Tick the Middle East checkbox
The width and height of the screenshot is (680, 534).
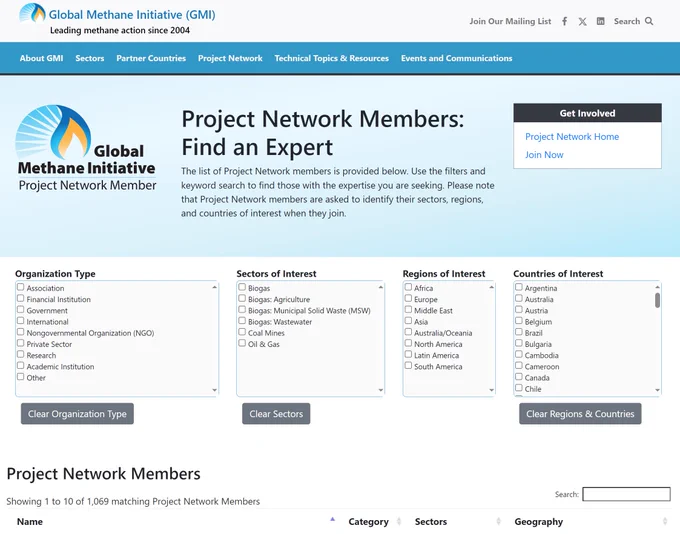click(408, 310)
